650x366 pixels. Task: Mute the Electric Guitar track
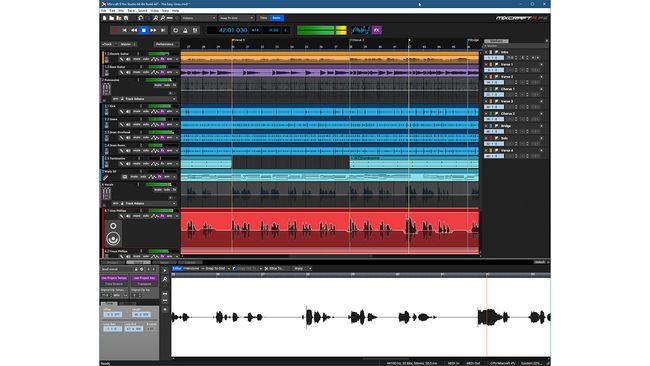pos(136,59)
